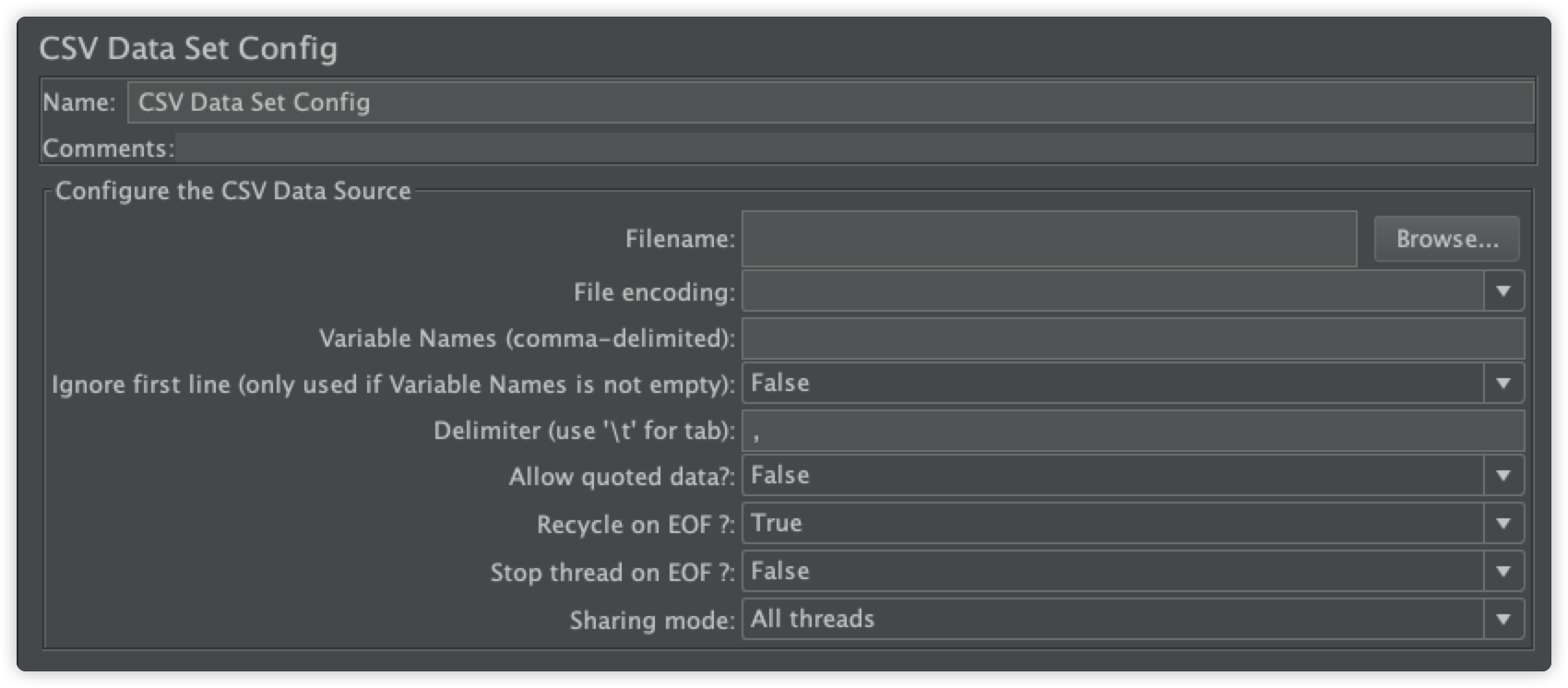Click the File encoding dropdown arrow
The height and width of the screenshot is (688, 1568).
[1503, 291]
